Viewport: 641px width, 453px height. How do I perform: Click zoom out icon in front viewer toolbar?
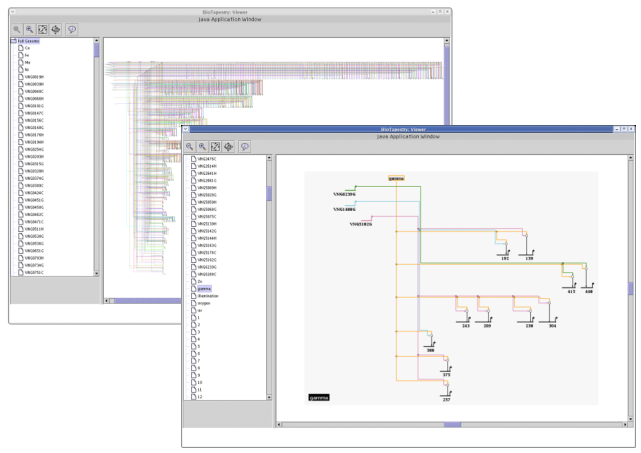190,146
